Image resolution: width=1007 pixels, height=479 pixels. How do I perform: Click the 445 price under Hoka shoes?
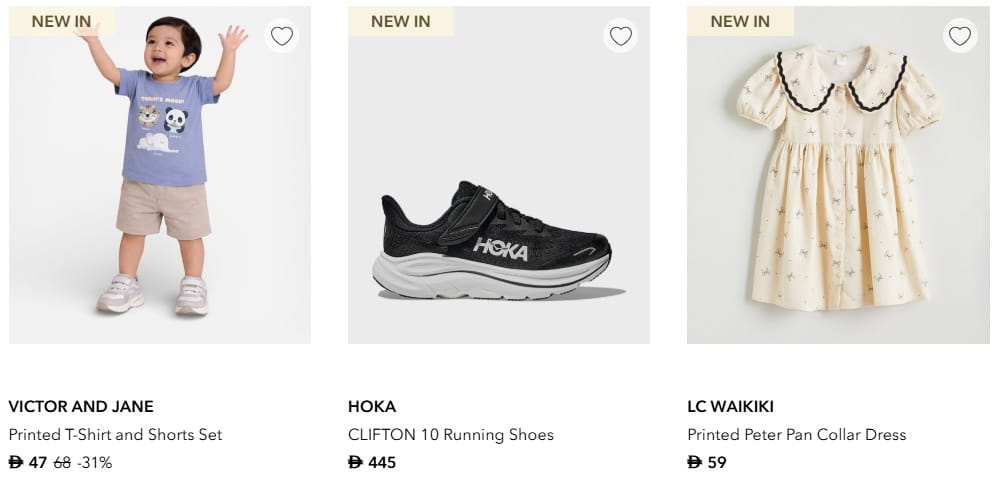pos(381,463)
